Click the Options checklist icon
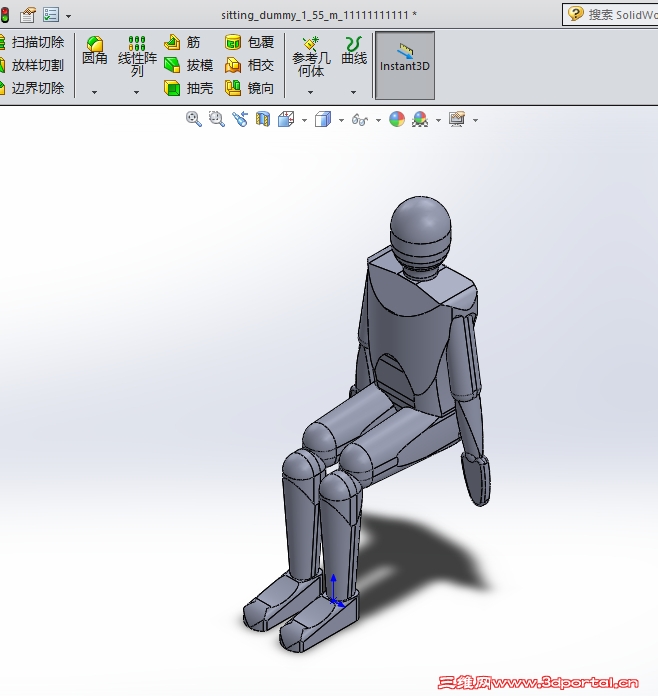Viewport: 658px width, 696px height. pyautogui.click(x=51, y=15)
